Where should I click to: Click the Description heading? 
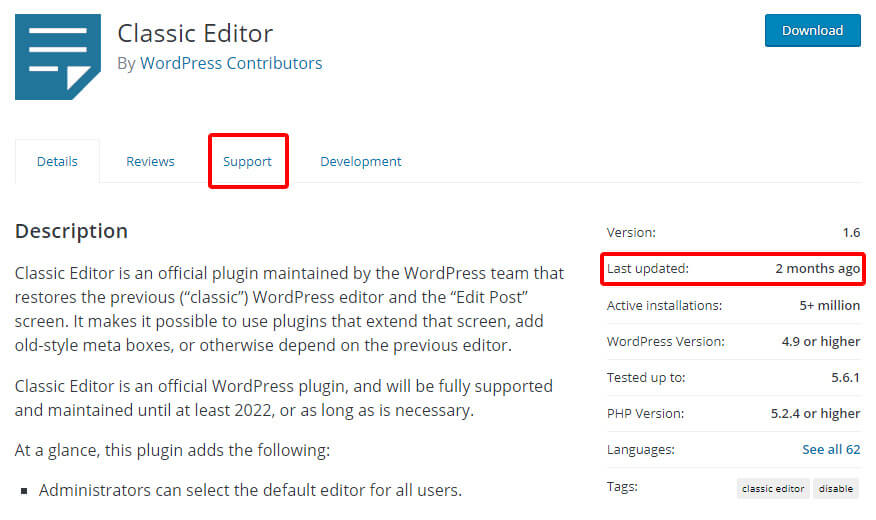point(72,231)
